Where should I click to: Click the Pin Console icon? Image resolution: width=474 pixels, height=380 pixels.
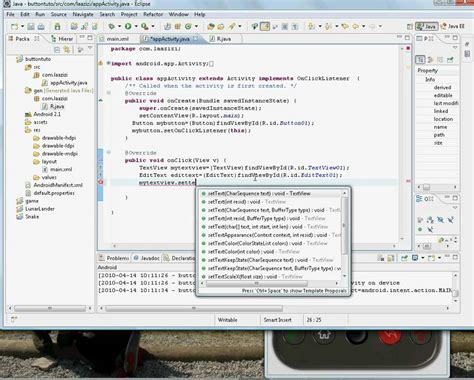[404, 258]
